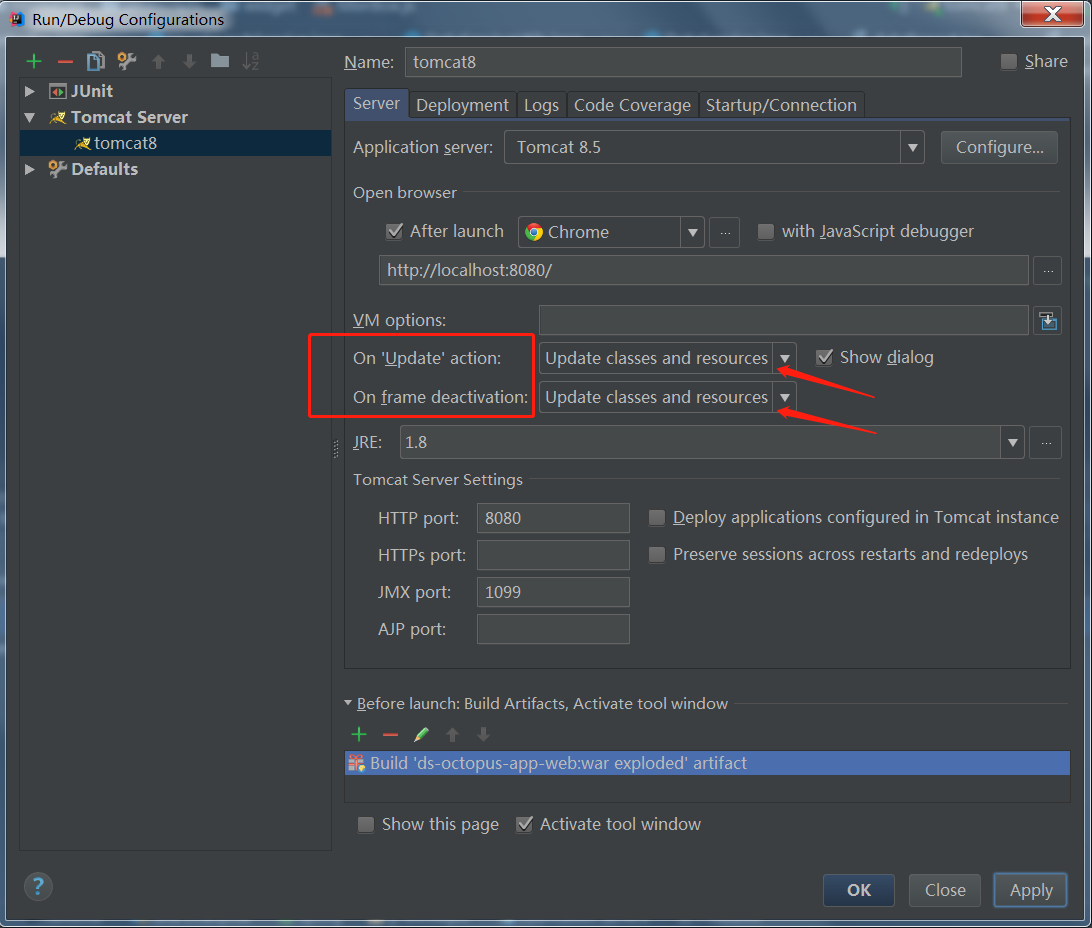Click IntelliJ icon in title bar
The height and width of the screenshot is (928, 1092).
17,19
